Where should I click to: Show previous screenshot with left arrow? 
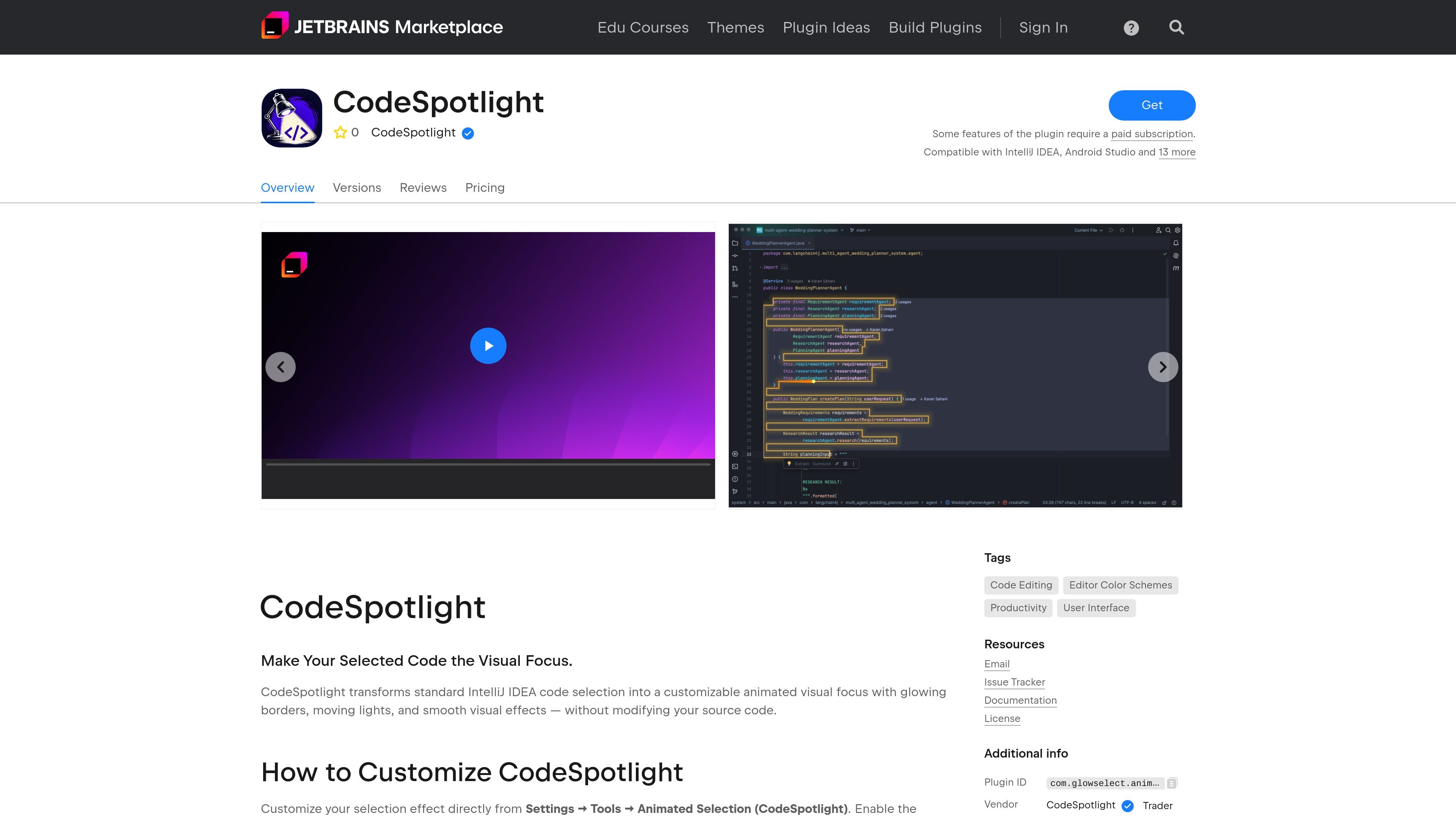(280, 367)
